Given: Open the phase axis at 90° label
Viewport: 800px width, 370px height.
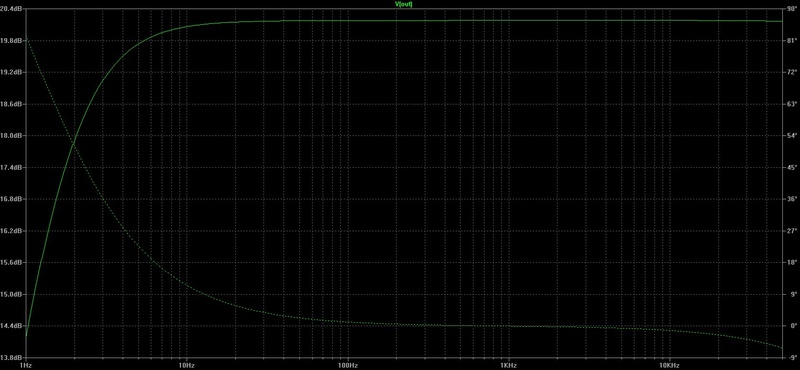Looking at the screenshot, I should (x=792, y=9).
